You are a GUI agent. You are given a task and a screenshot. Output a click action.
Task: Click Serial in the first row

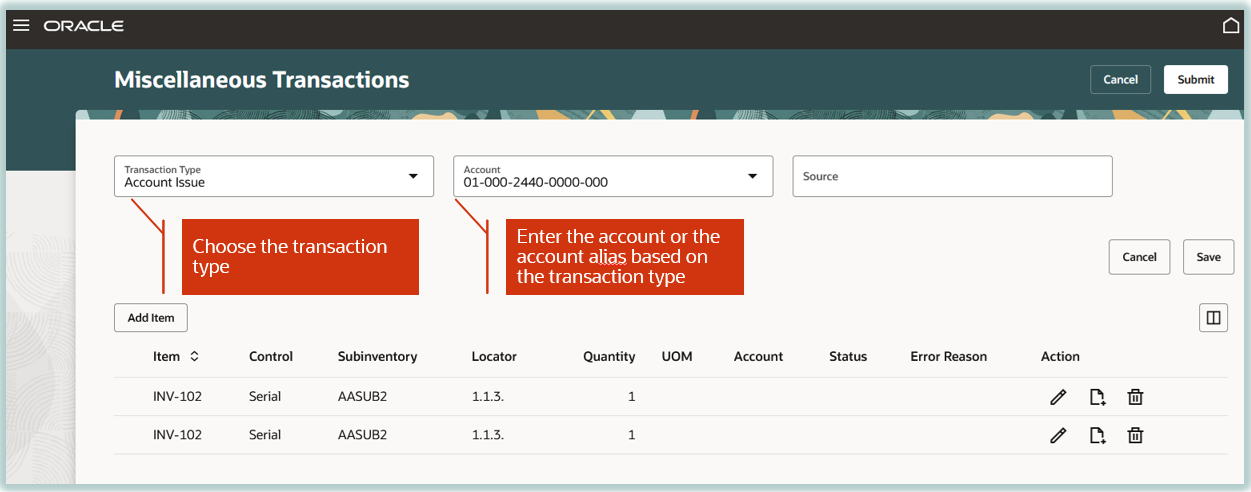coord(265,397)
